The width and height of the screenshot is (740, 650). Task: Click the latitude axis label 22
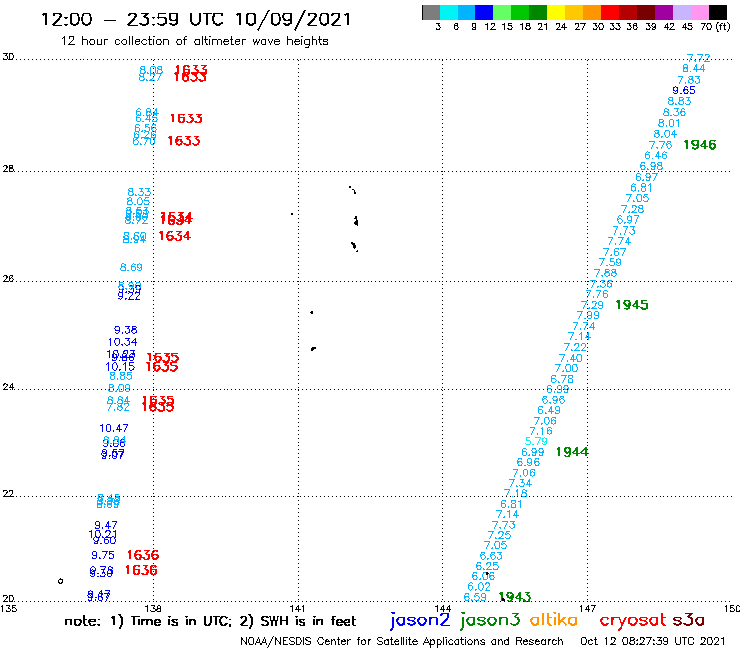[x=8, y=493]
